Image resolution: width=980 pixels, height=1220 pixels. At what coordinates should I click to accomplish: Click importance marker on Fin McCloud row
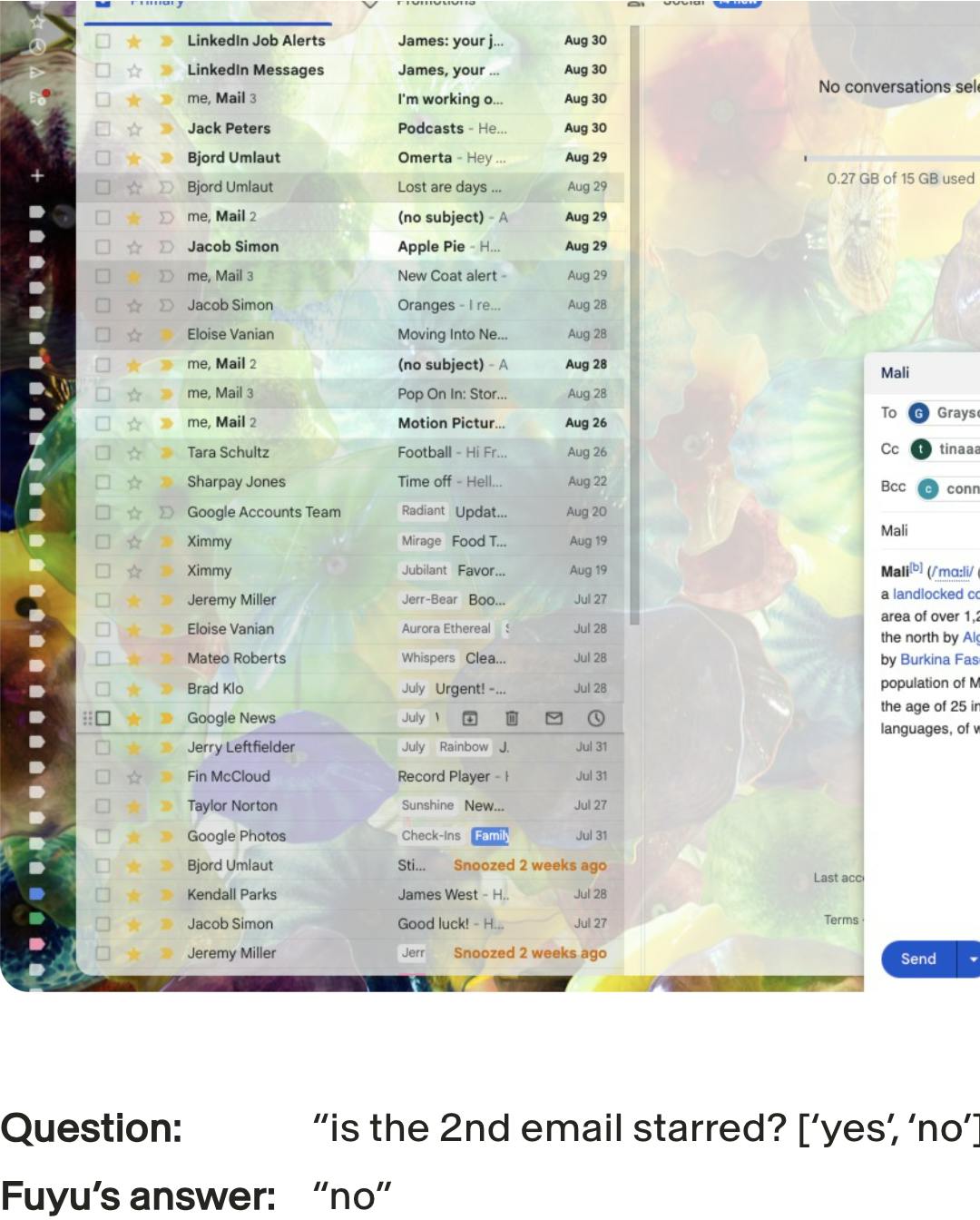(x=166, y=777)
